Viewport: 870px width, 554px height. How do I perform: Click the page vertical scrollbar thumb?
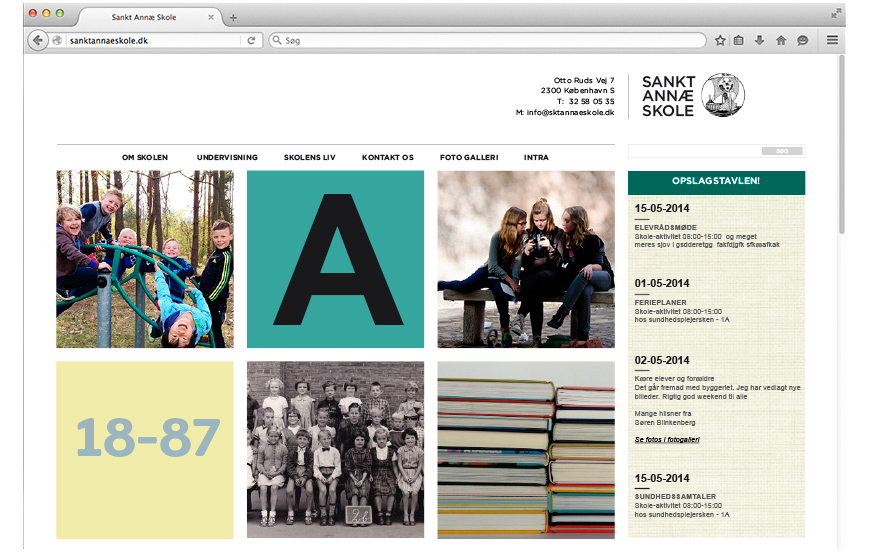tap(841, 144)
